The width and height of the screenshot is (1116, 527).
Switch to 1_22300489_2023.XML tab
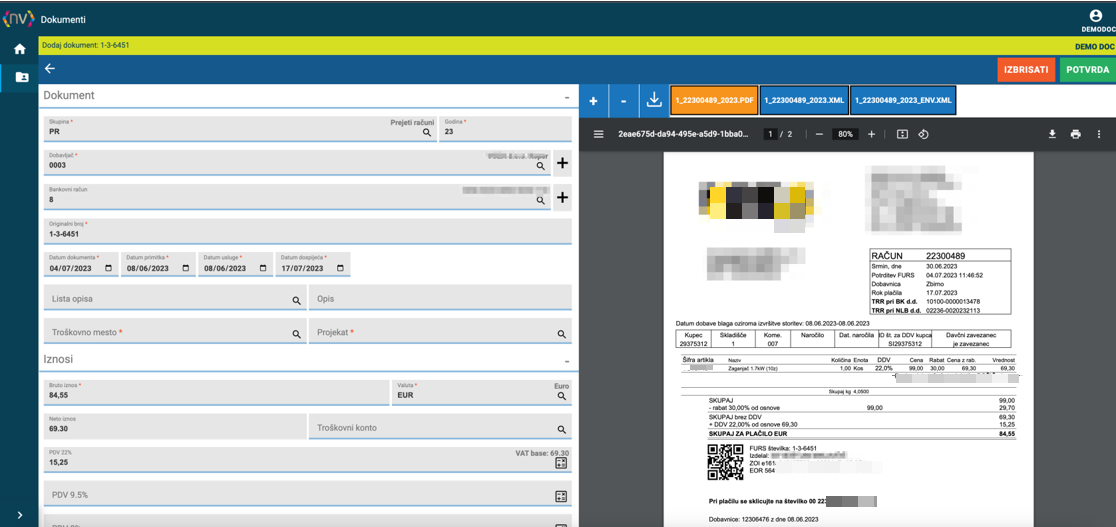(804, 101)
